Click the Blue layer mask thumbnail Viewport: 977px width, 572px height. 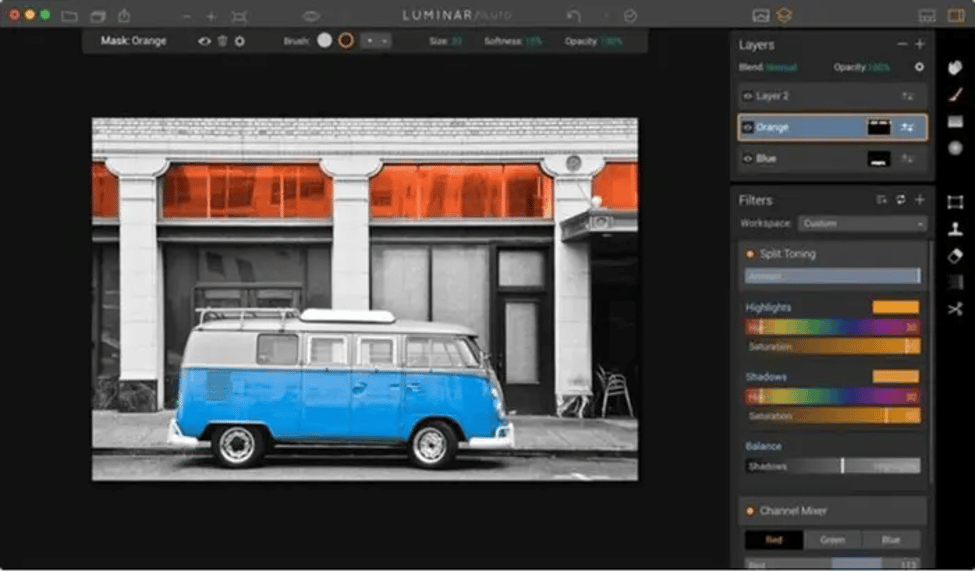click(x=879, y=159)
